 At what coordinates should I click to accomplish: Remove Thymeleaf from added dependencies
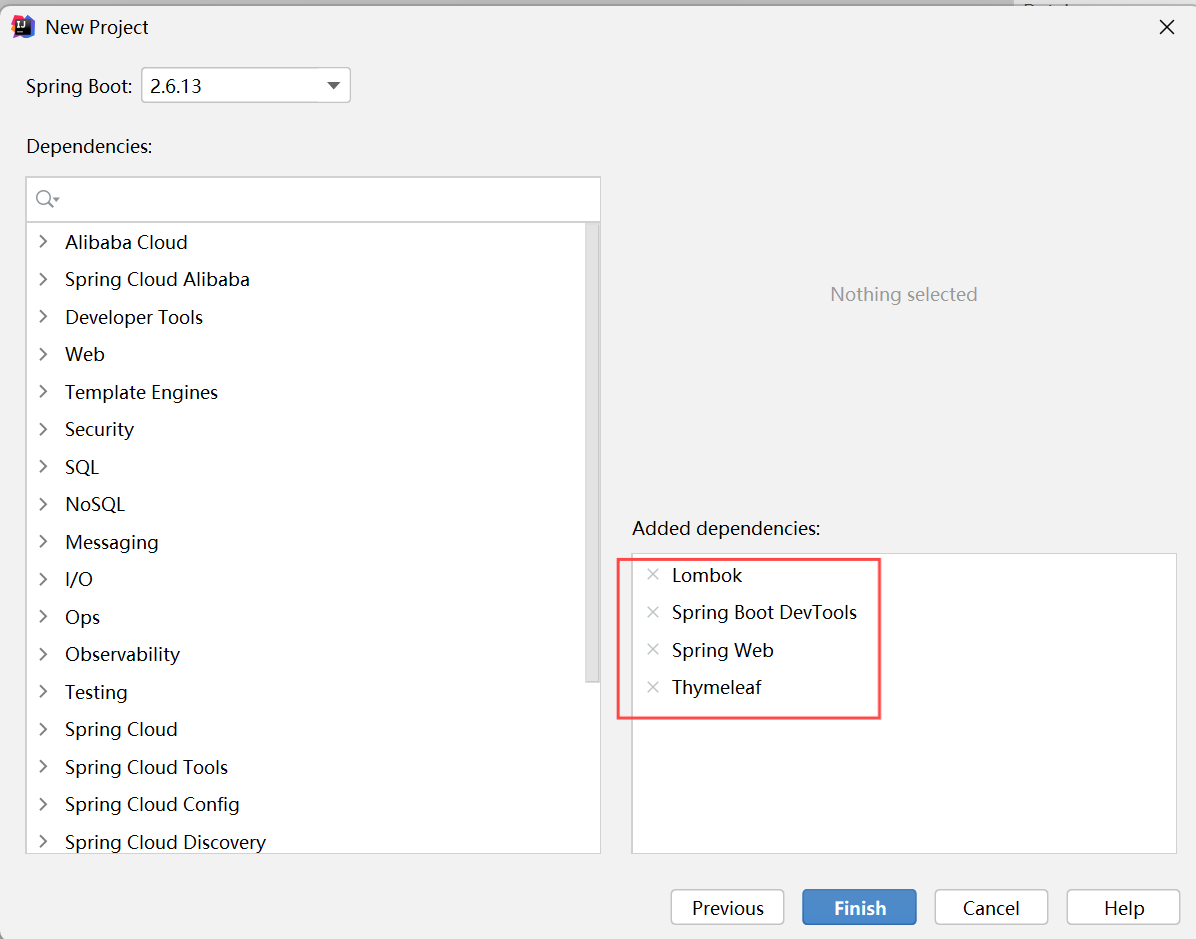[653, 687]
